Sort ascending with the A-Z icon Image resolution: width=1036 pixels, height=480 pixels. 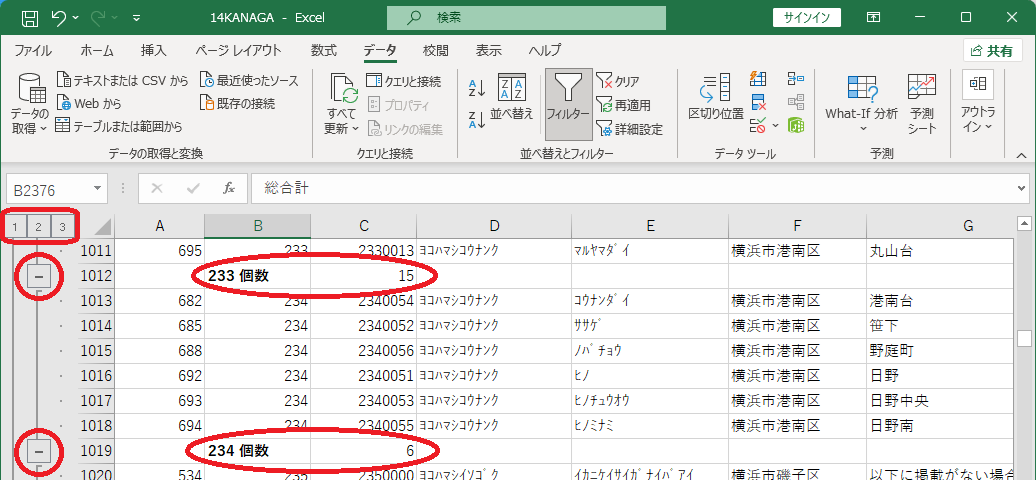pyautogui.click(x=477, y=87)
